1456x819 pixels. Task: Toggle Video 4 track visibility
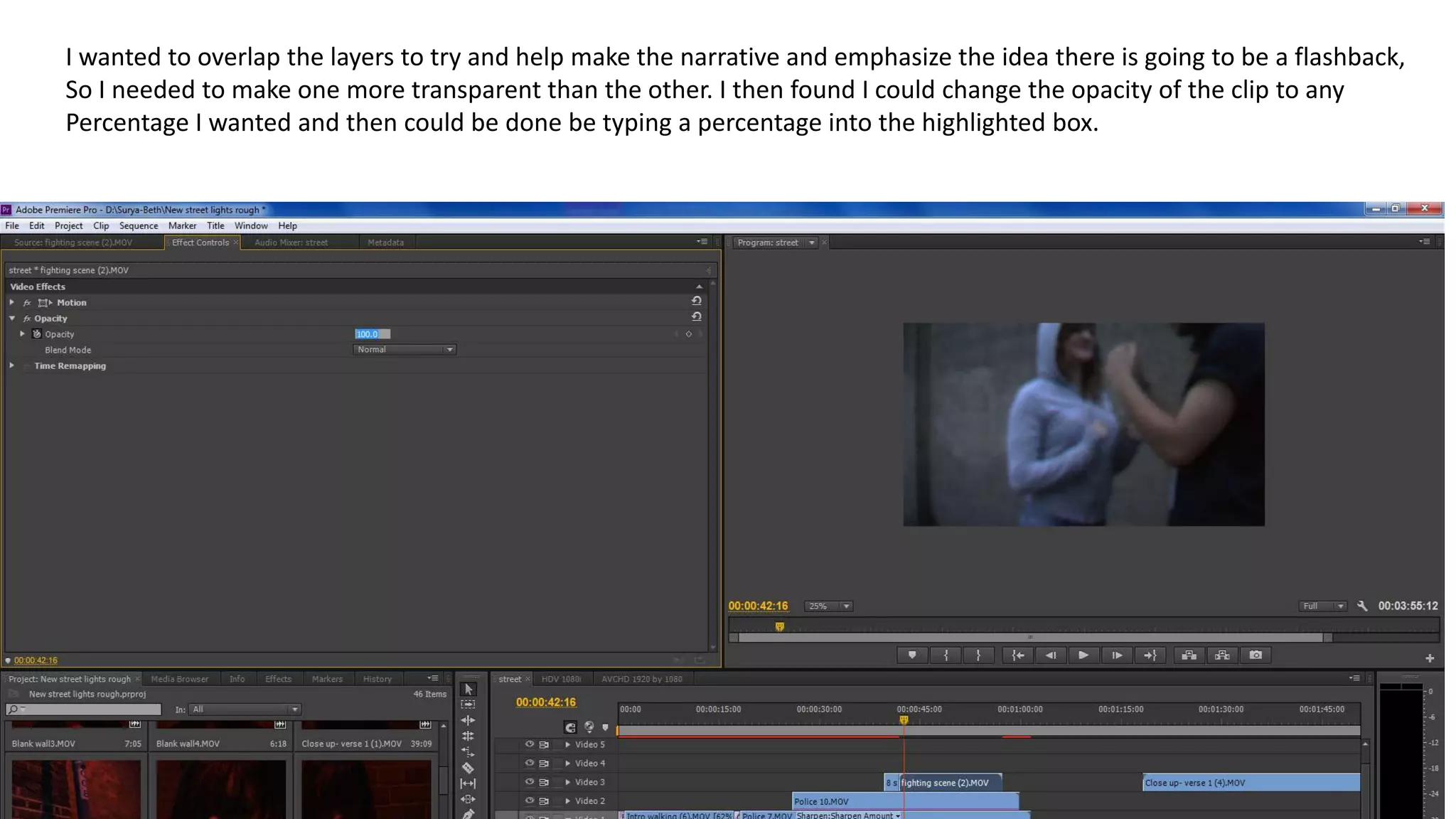click(530, 763)
